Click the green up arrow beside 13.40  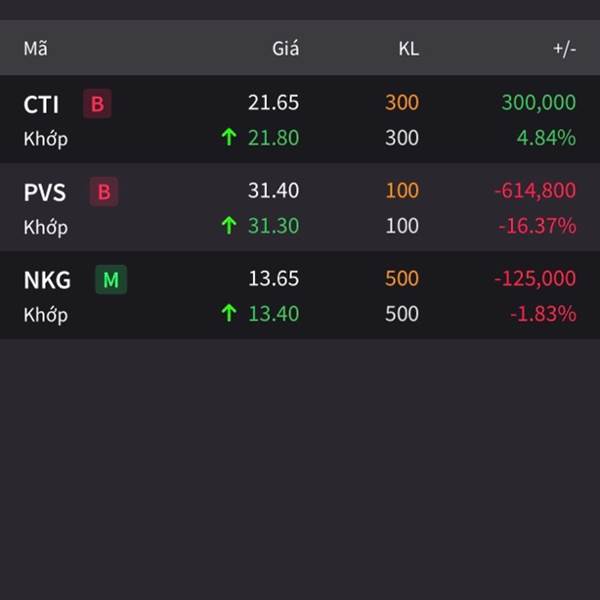click(229, 313)
